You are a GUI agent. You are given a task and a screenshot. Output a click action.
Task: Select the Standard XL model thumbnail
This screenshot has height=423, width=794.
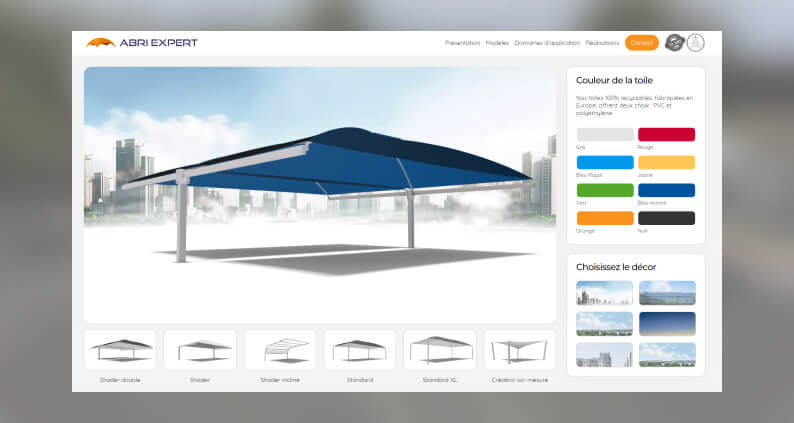440,350
